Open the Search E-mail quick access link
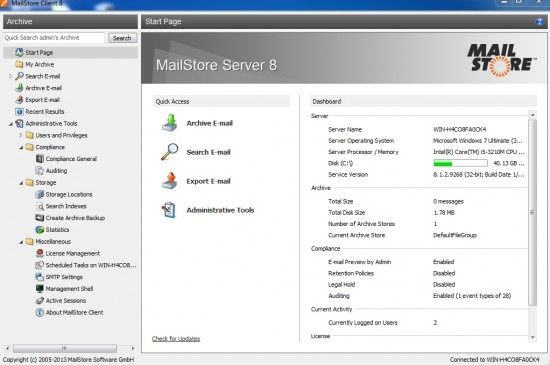 point(208,152)
